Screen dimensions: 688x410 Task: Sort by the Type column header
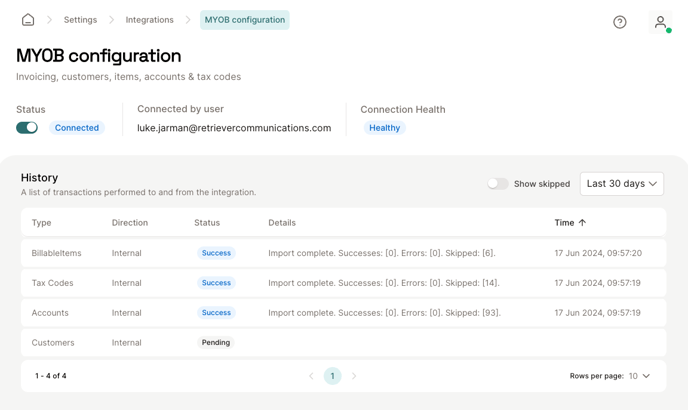(41, 223)
